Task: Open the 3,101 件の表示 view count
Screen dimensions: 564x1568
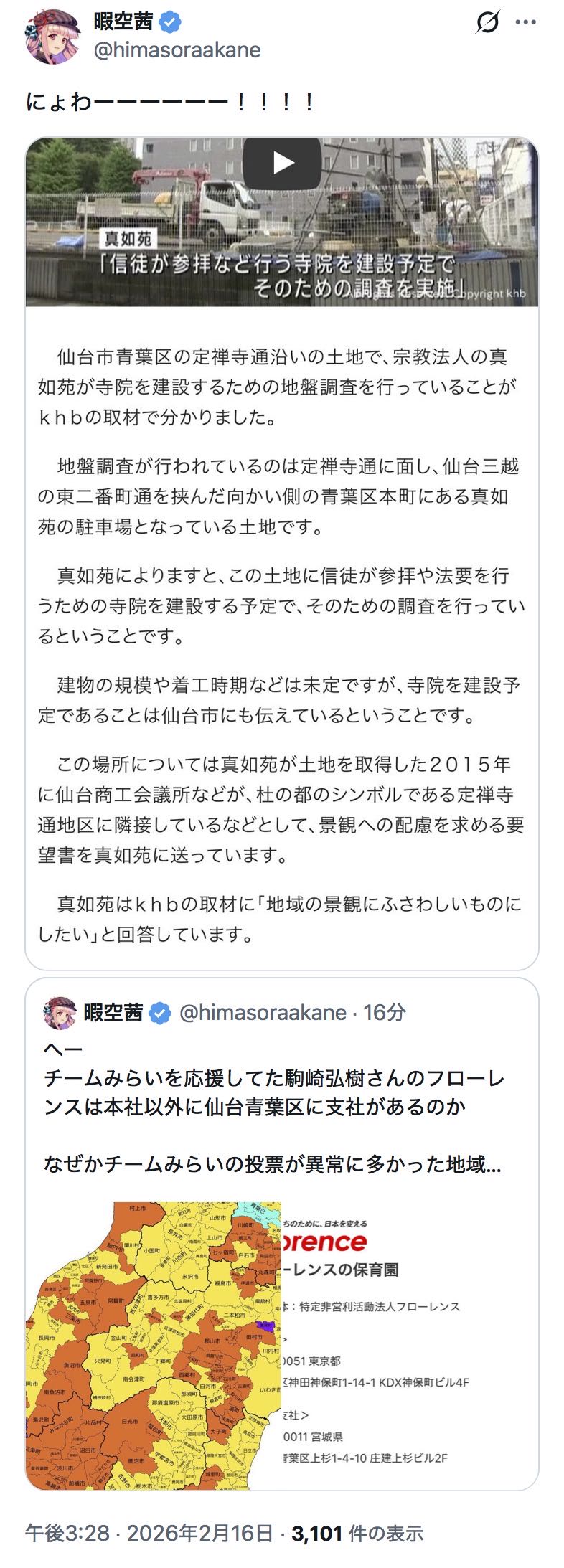Action: tap(357, 1533)
